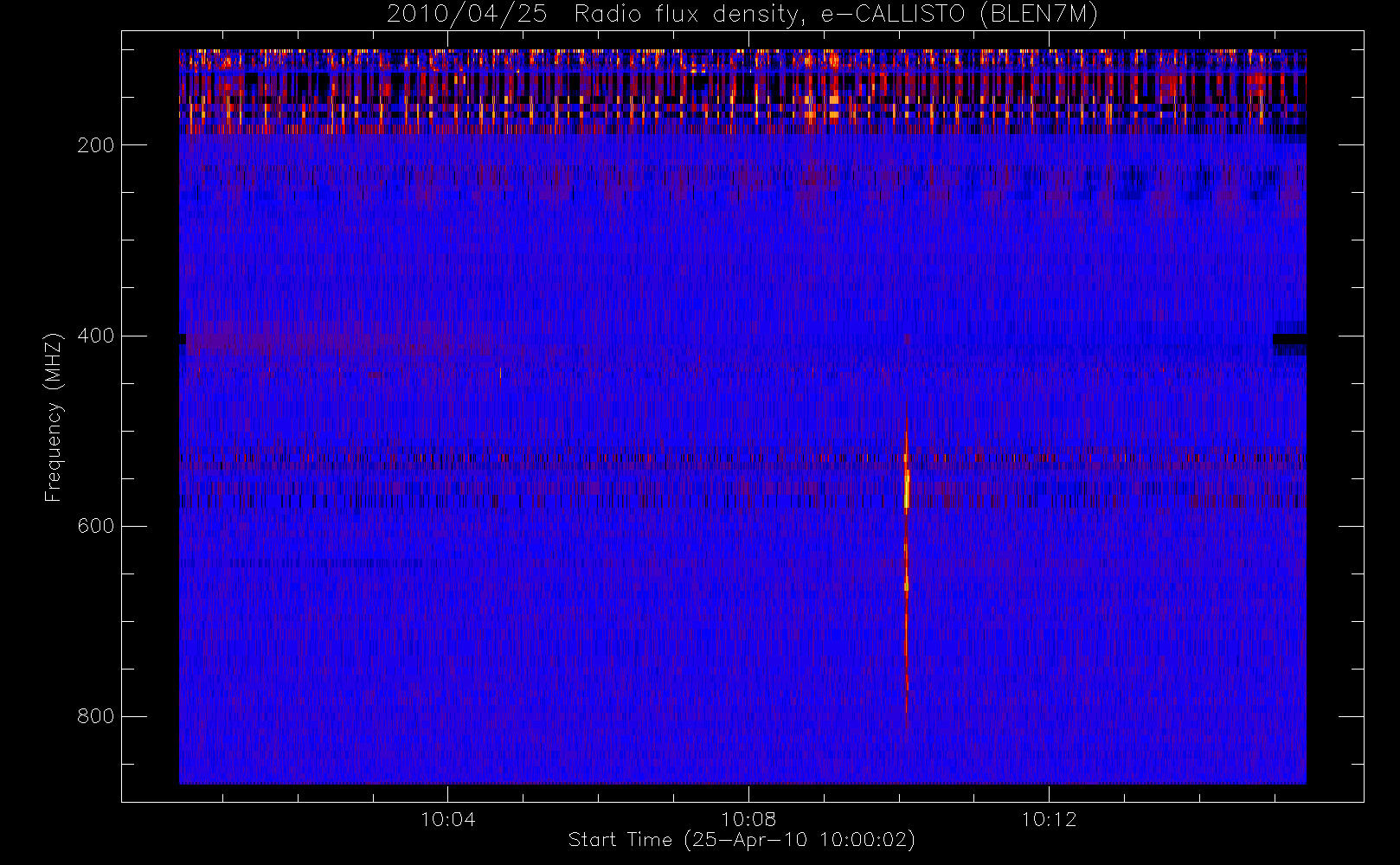
Task: Click the '400' frequency tick label
Action: pos(95,336)
